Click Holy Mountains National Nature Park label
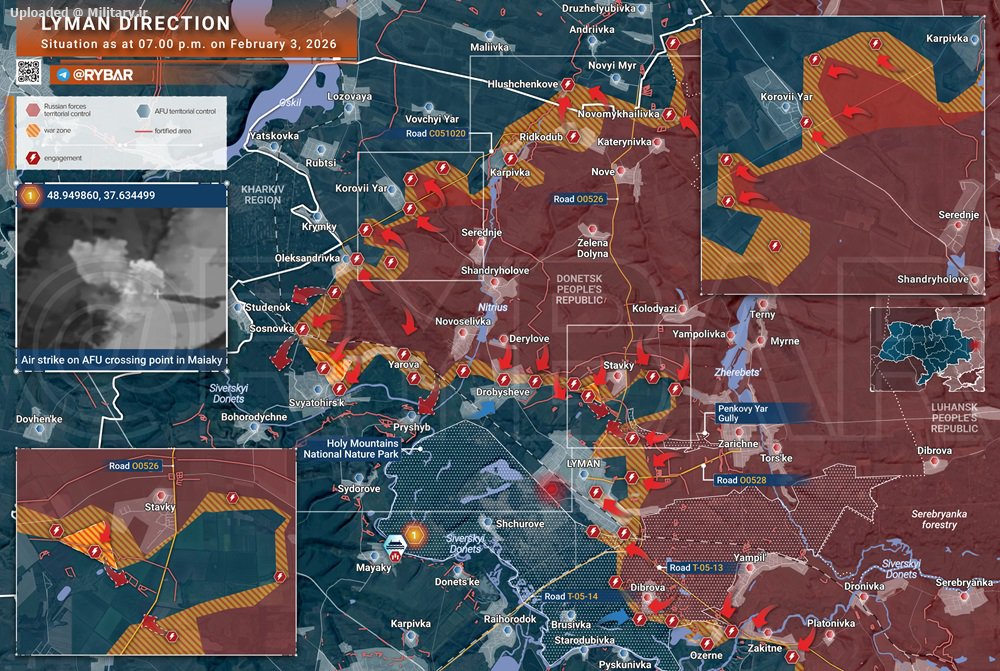 (x=351, y=448)
